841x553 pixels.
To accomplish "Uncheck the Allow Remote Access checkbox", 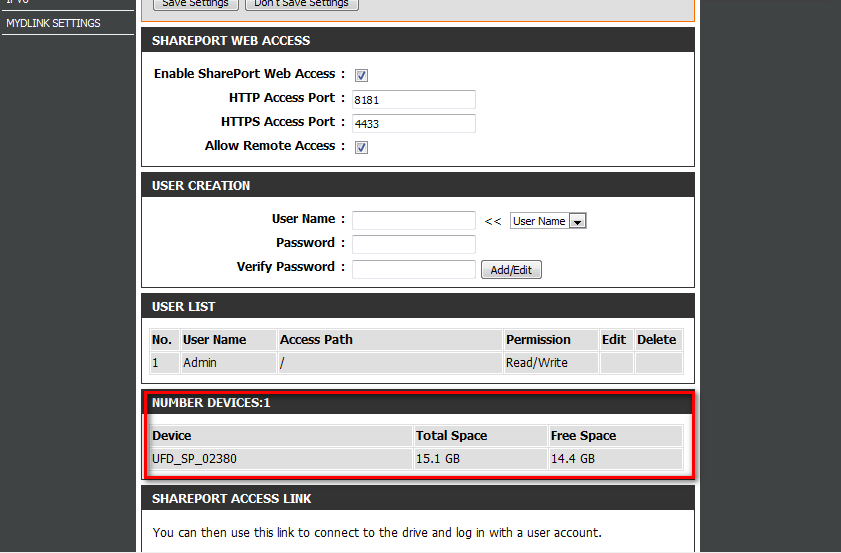I will click(362, 147).
